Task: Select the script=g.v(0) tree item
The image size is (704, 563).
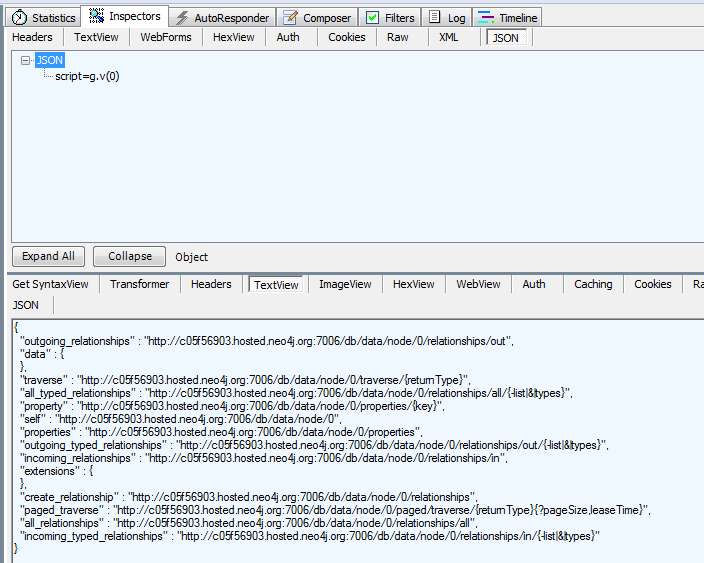Action: [x=88, y=76]
